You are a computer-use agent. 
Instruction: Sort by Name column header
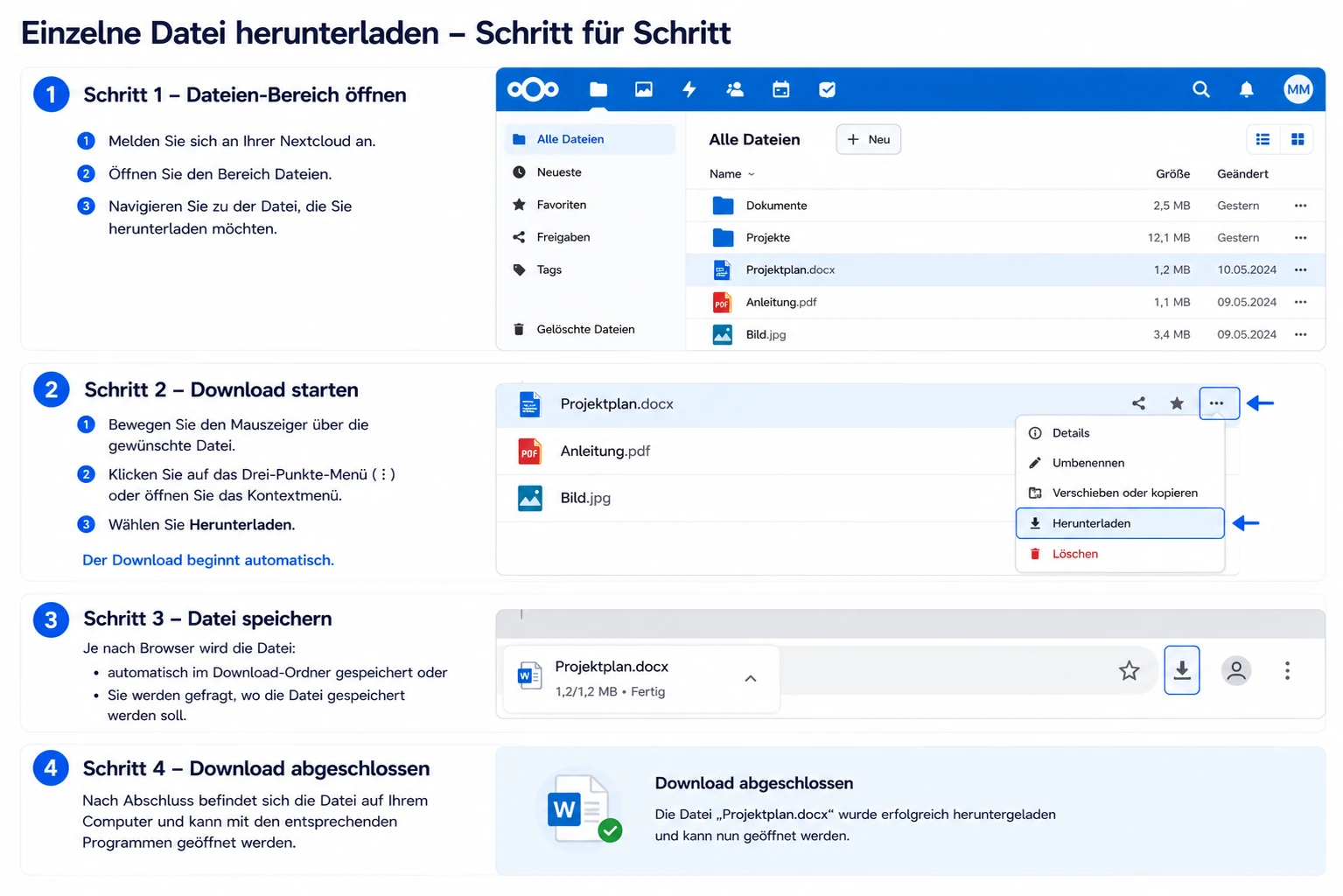click(731, 174)
